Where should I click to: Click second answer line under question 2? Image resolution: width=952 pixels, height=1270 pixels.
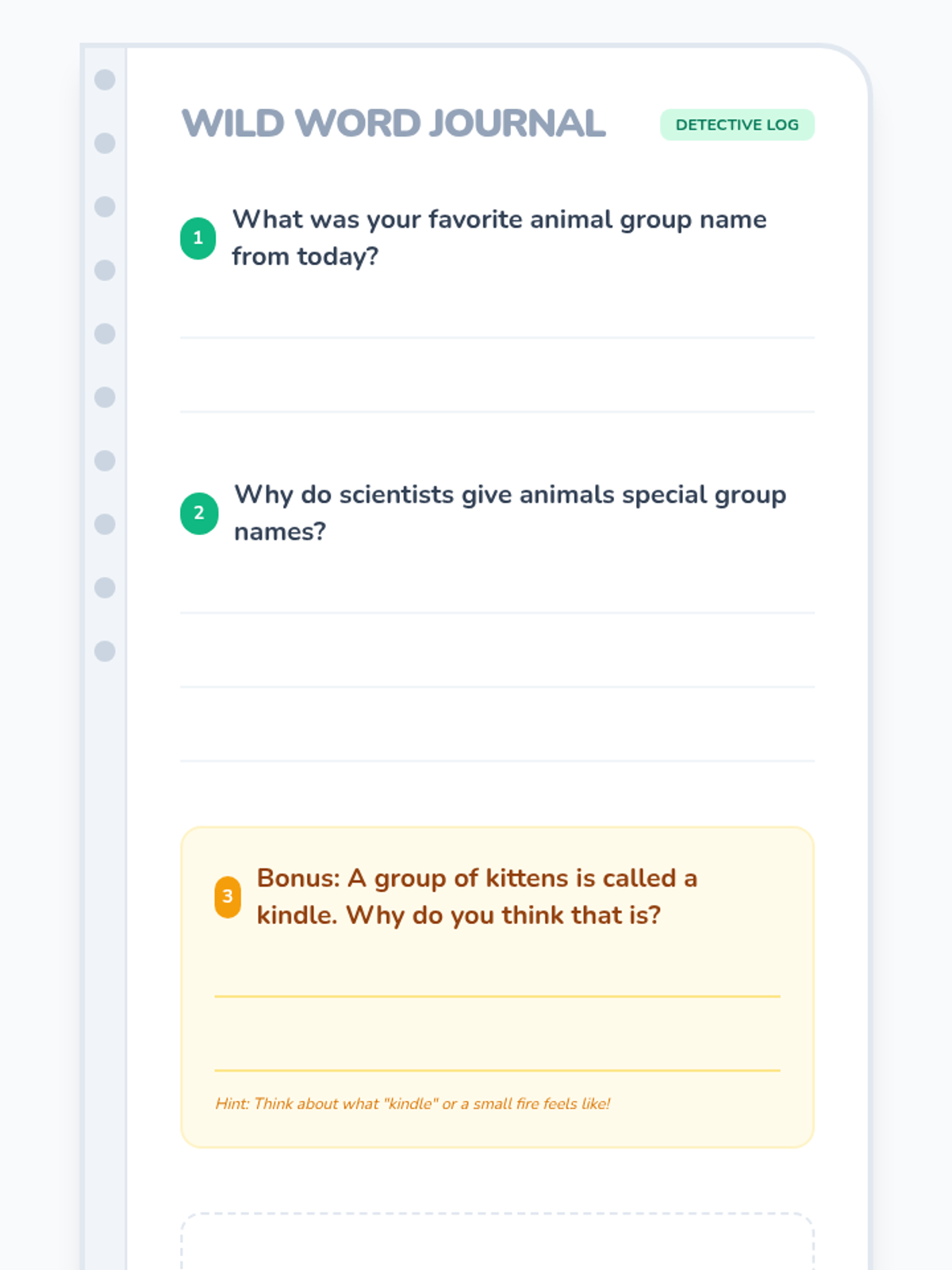(x=497, y=687)
